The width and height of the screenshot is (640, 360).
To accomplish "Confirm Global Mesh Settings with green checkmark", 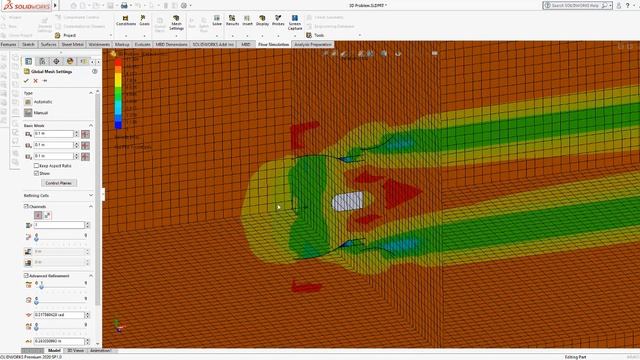I will pyautogui.click(x=26, y=81).
